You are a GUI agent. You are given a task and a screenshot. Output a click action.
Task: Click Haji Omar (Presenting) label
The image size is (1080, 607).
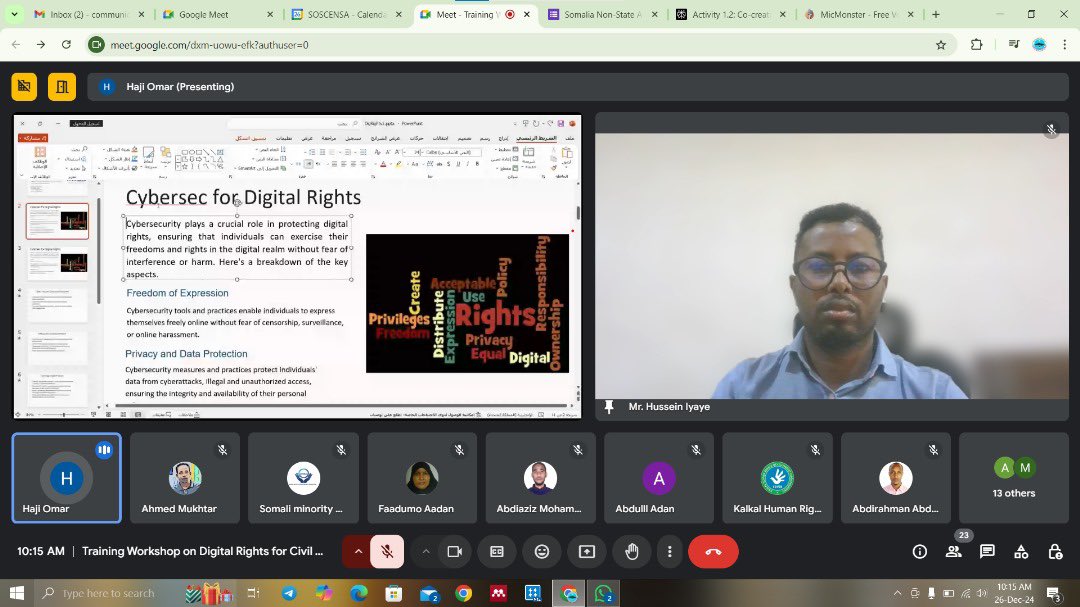[x=180, y=87]
